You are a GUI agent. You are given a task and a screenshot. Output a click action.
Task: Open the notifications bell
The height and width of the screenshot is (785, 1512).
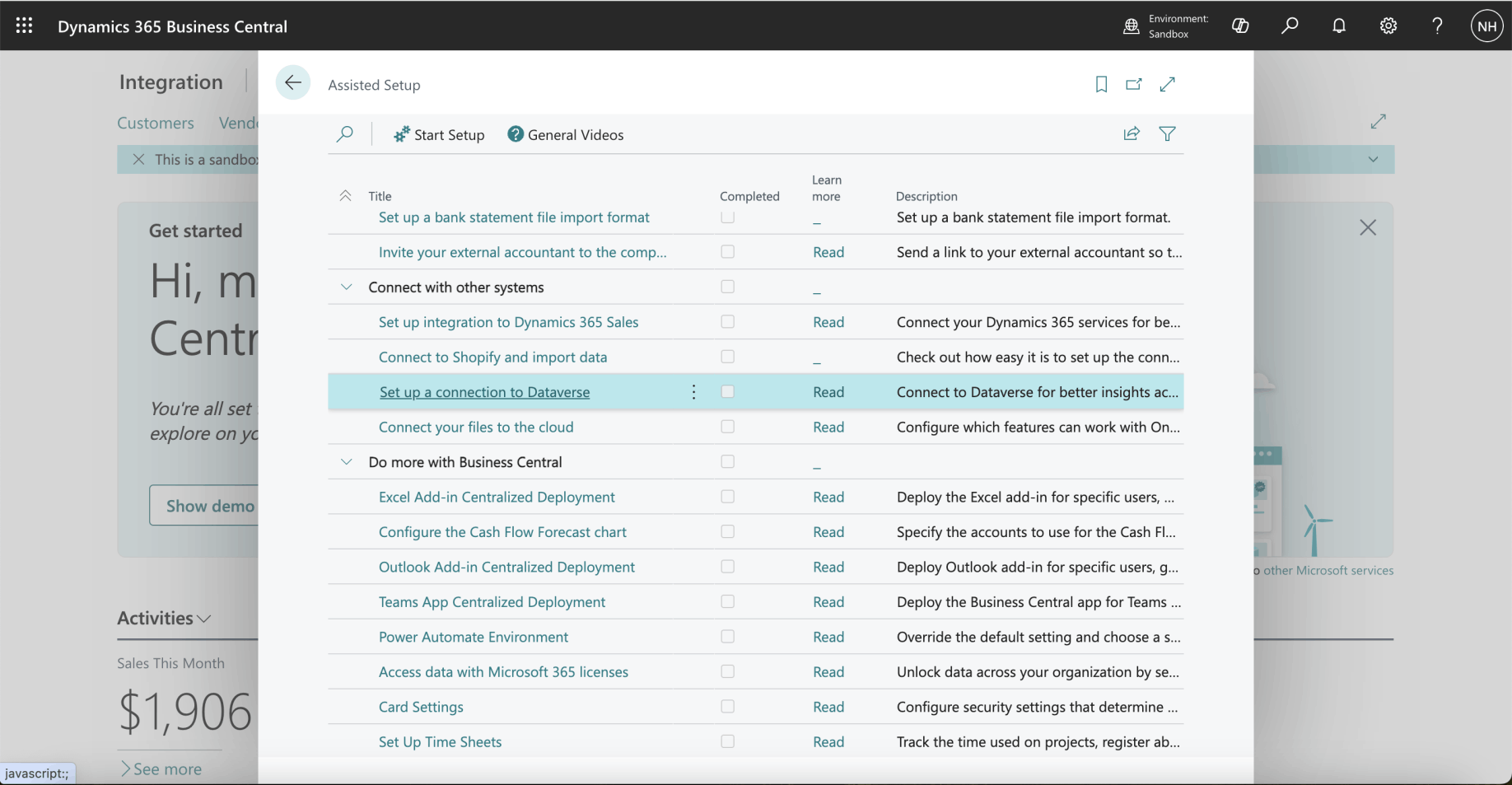(1339, 26)
